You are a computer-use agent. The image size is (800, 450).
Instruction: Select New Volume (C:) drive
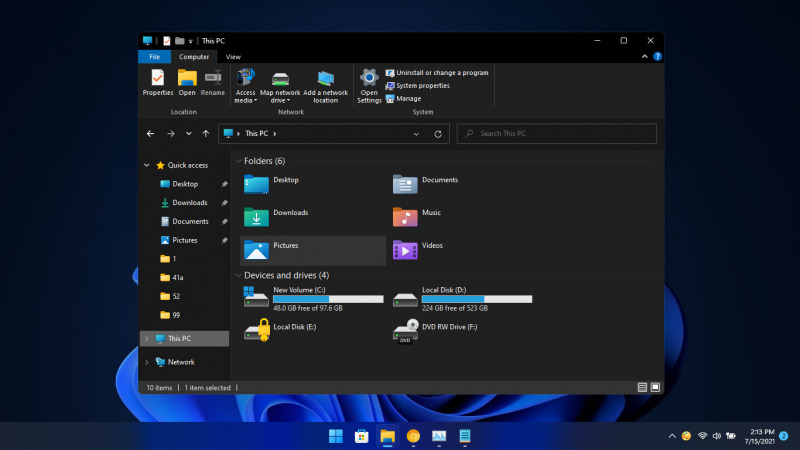click(x=313, y=298)
